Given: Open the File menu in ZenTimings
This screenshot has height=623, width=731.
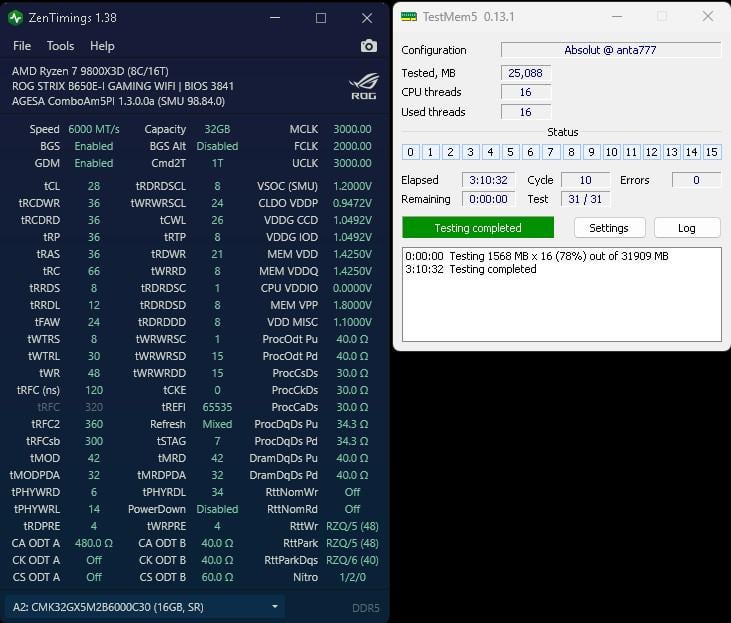Looking at the screenshot, I should (22, 46).
